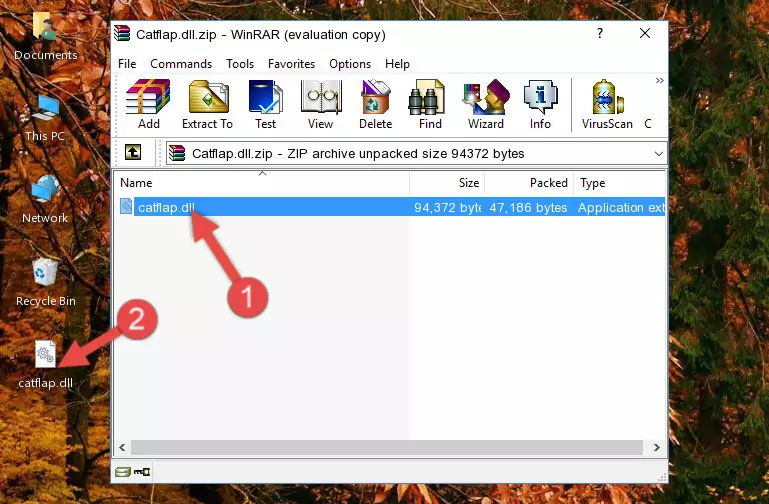Click the 94,372 bytes size cell
This screenshot has width=769, height=504.
(447, 207)
